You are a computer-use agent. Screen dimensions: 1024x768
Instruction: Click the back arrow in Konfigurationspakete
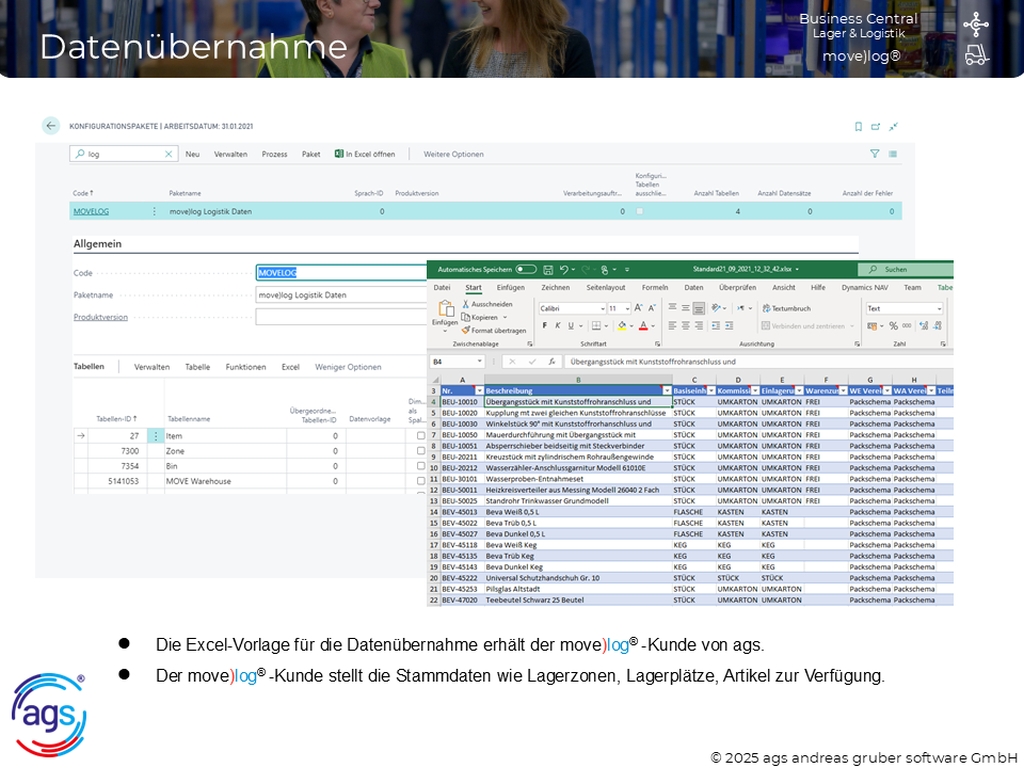click(51, 125)
